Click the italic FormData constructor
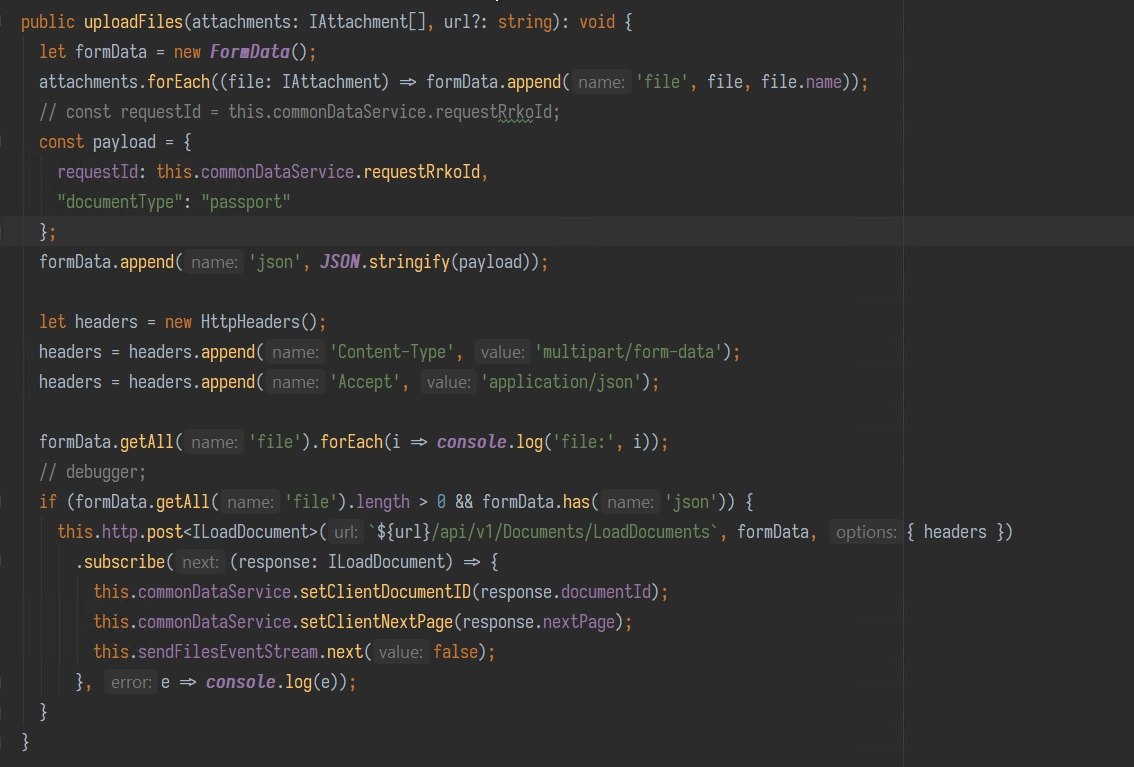Screen dimensions: 1134x767 click(250, 52)
